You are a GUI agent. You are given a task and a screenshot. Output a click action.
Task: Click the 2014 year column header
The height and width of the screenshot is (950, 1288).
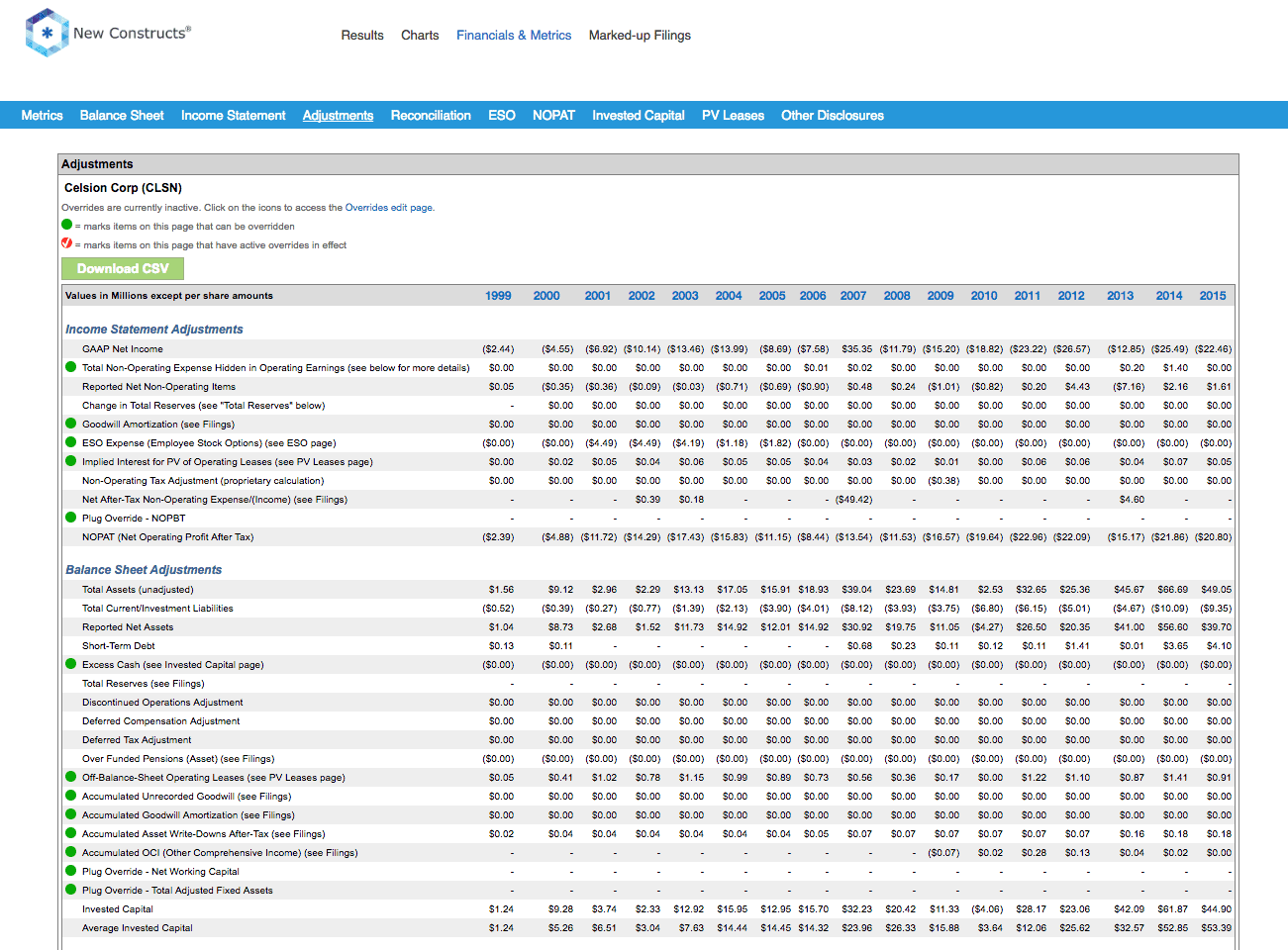[1169, 296]
